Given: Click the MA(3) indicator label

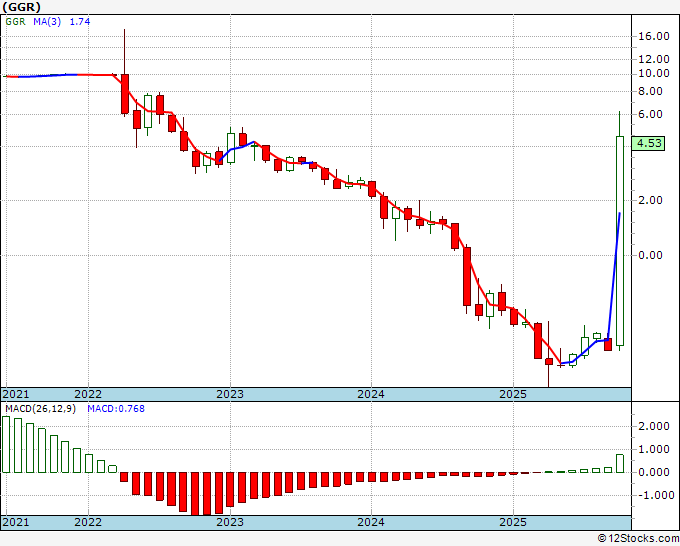Looking at the screenshot, I should point(47,21).
